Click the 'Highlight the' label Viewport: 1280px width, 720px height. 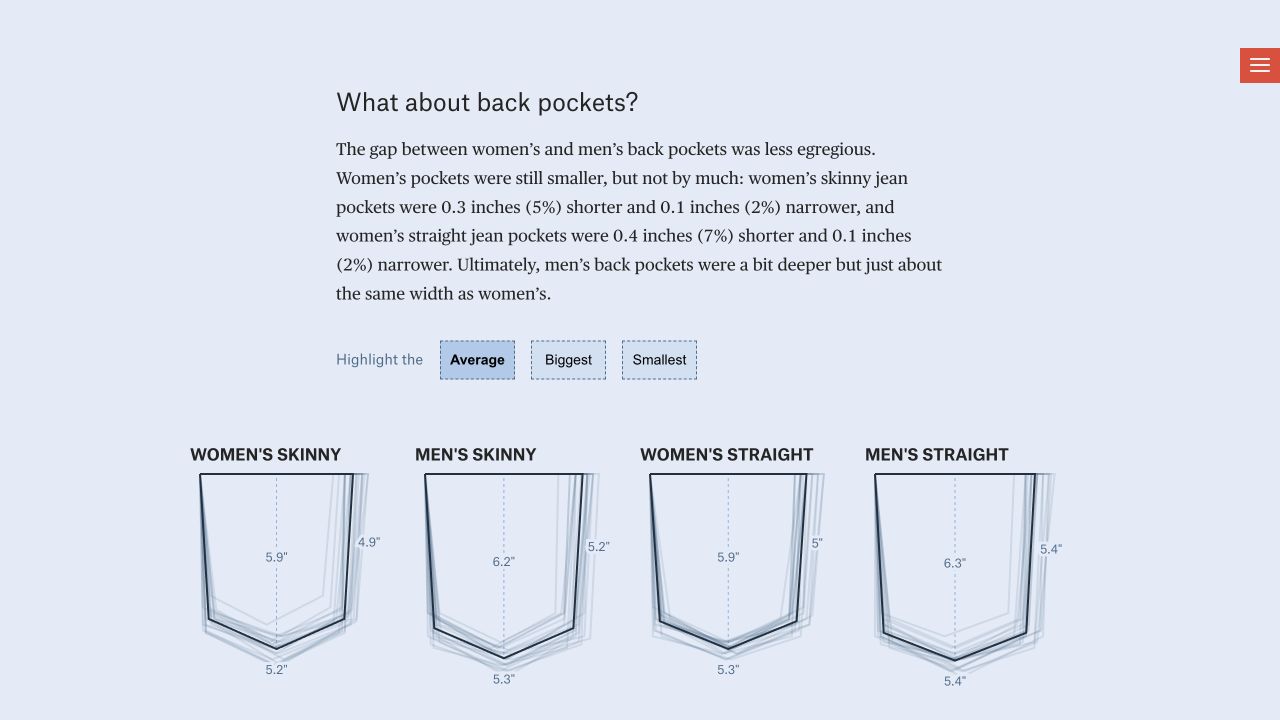[380, 360]
